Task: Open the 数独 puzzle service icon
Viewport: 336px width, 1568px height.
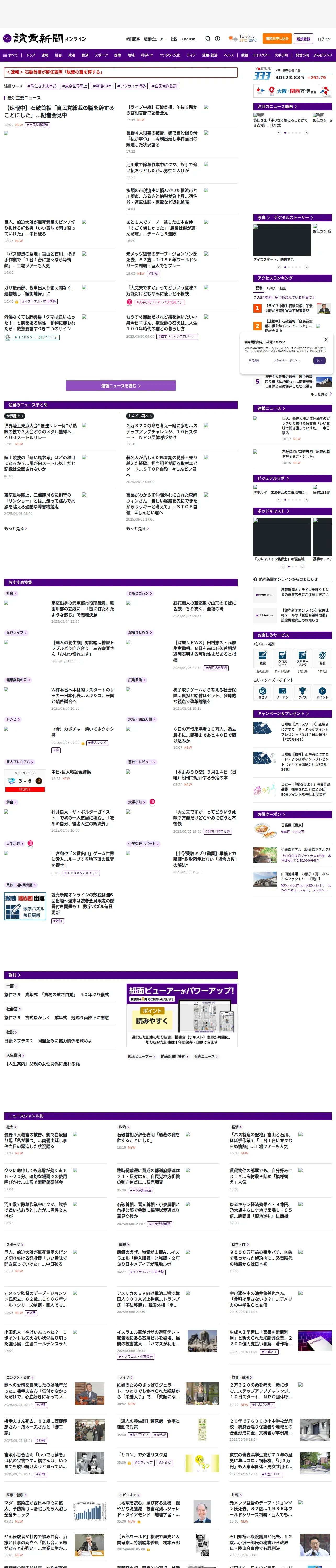Action: point(263,658)
